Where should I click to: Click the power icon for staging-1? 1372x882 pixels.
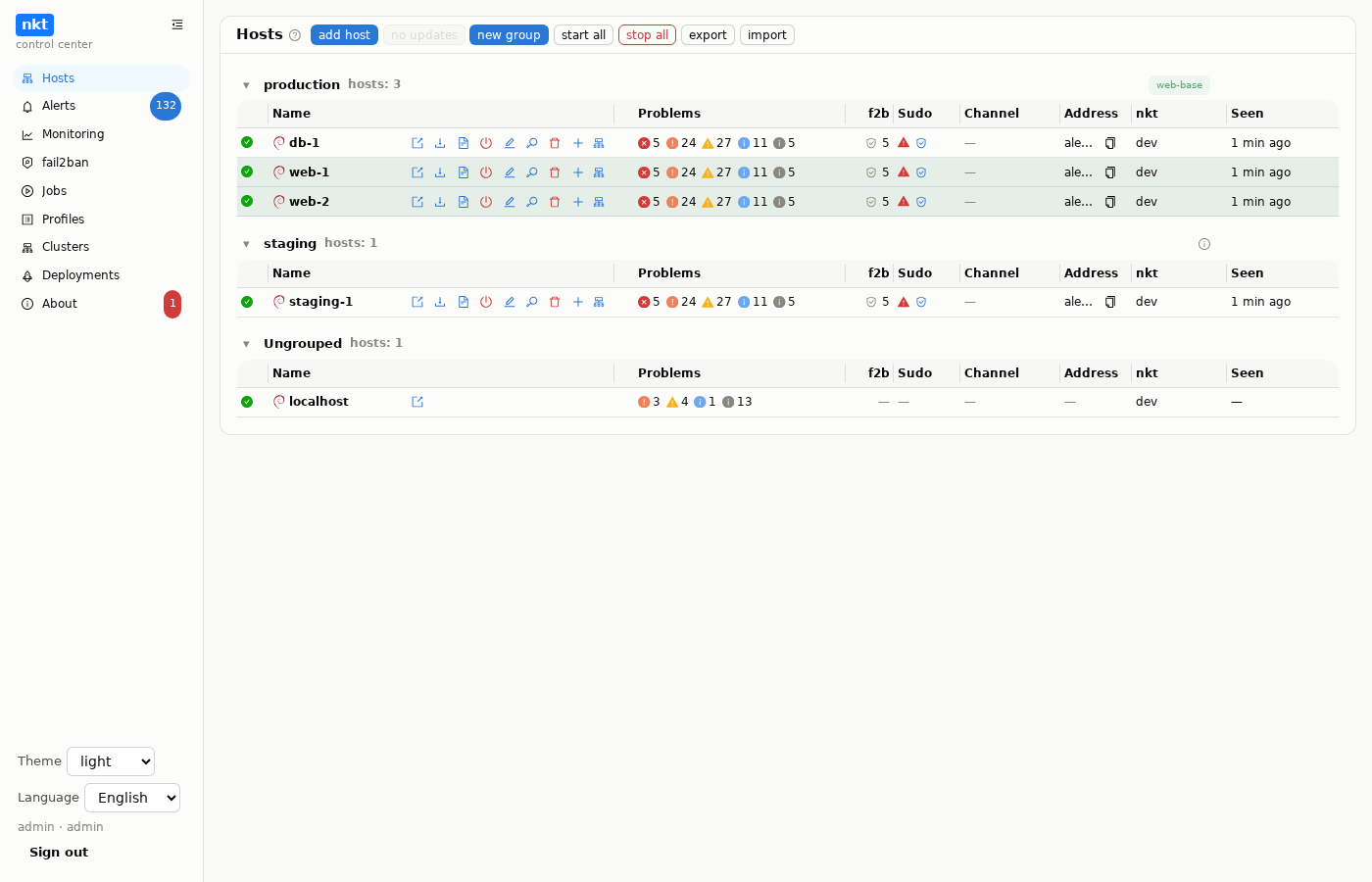(x=486, y=302)
